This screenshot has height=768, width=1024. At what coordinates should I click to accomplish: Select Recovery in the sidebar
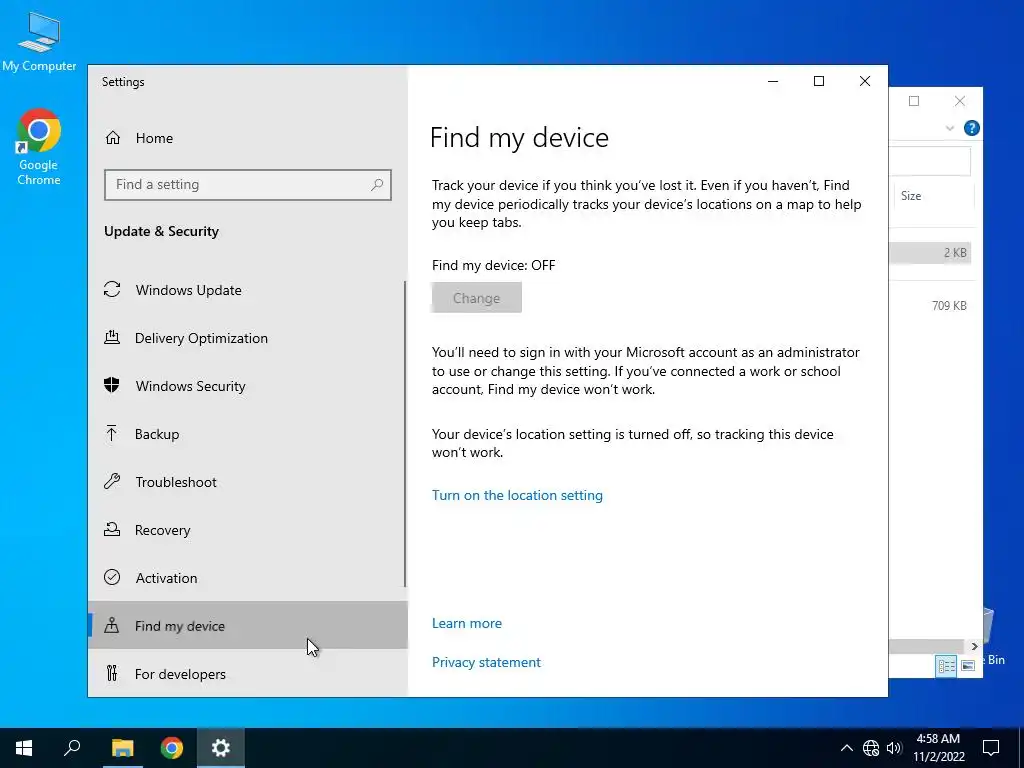tap(247, 530)
